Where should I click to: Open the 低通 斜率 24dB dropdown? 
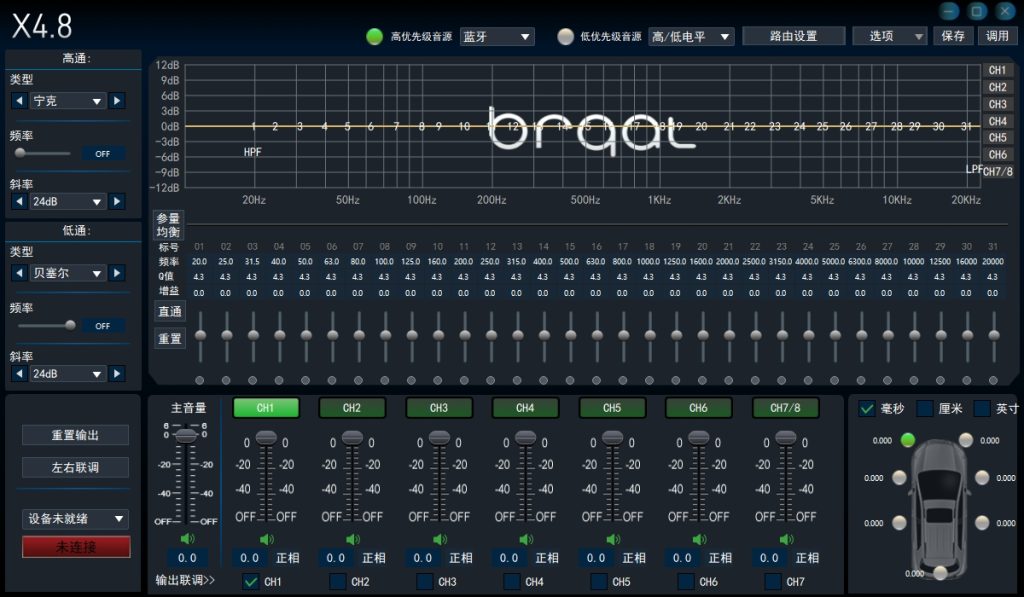(68, 374)
